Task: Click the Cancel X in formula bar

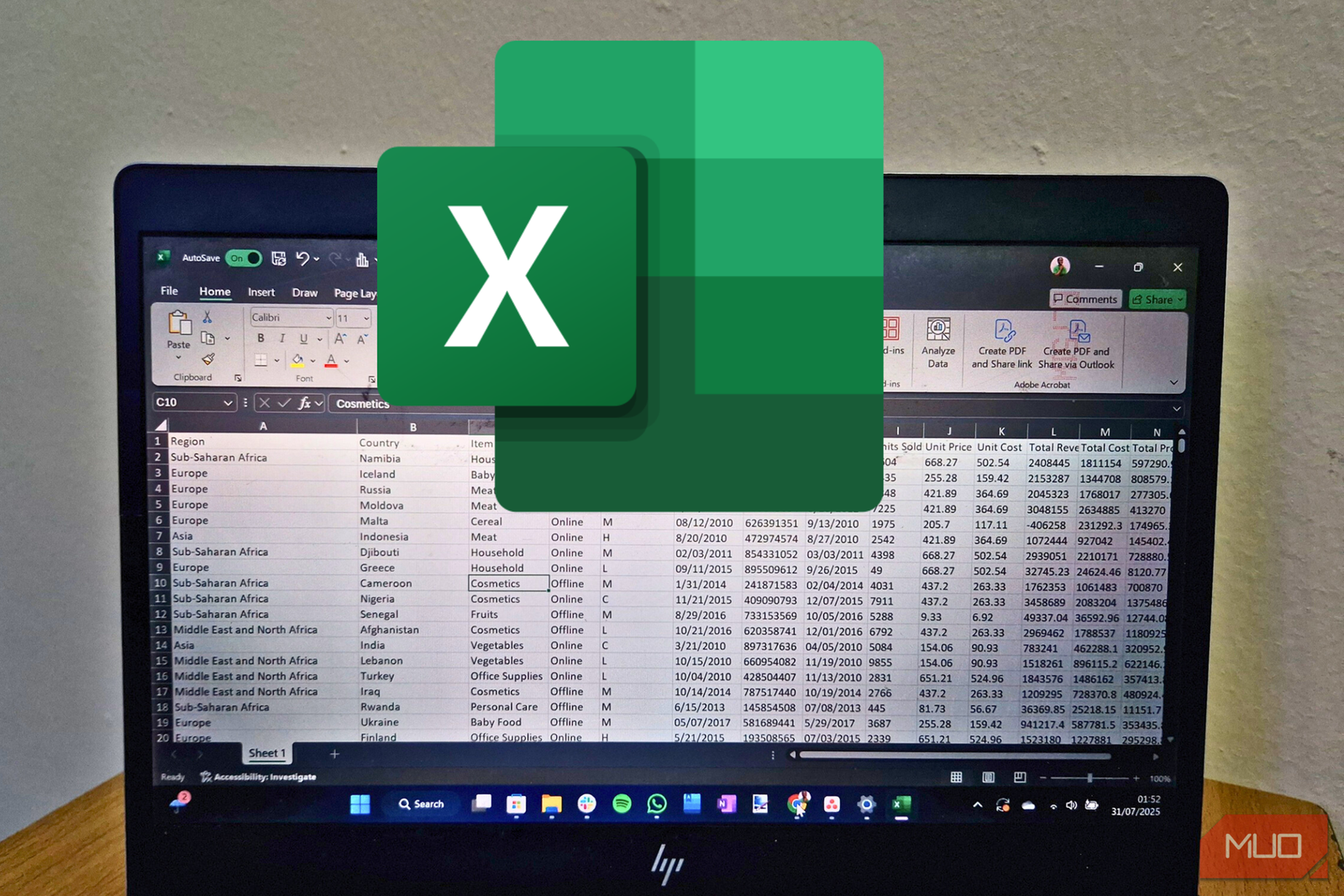Action: (264, 403)
